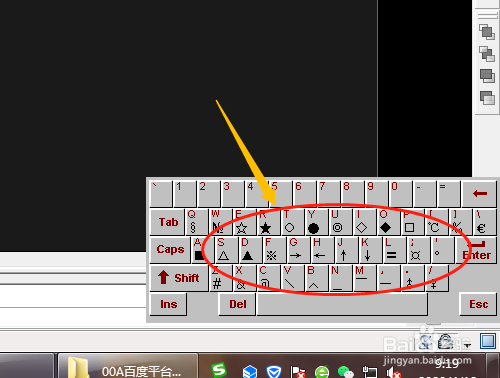
Task: Click the caret symbol key labeled B
Action: click(x=316, y=278)
